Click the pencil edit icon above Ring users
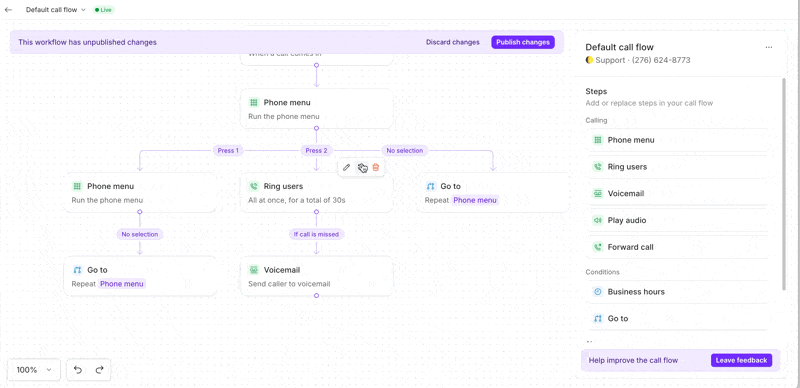 tap(346, 167)
